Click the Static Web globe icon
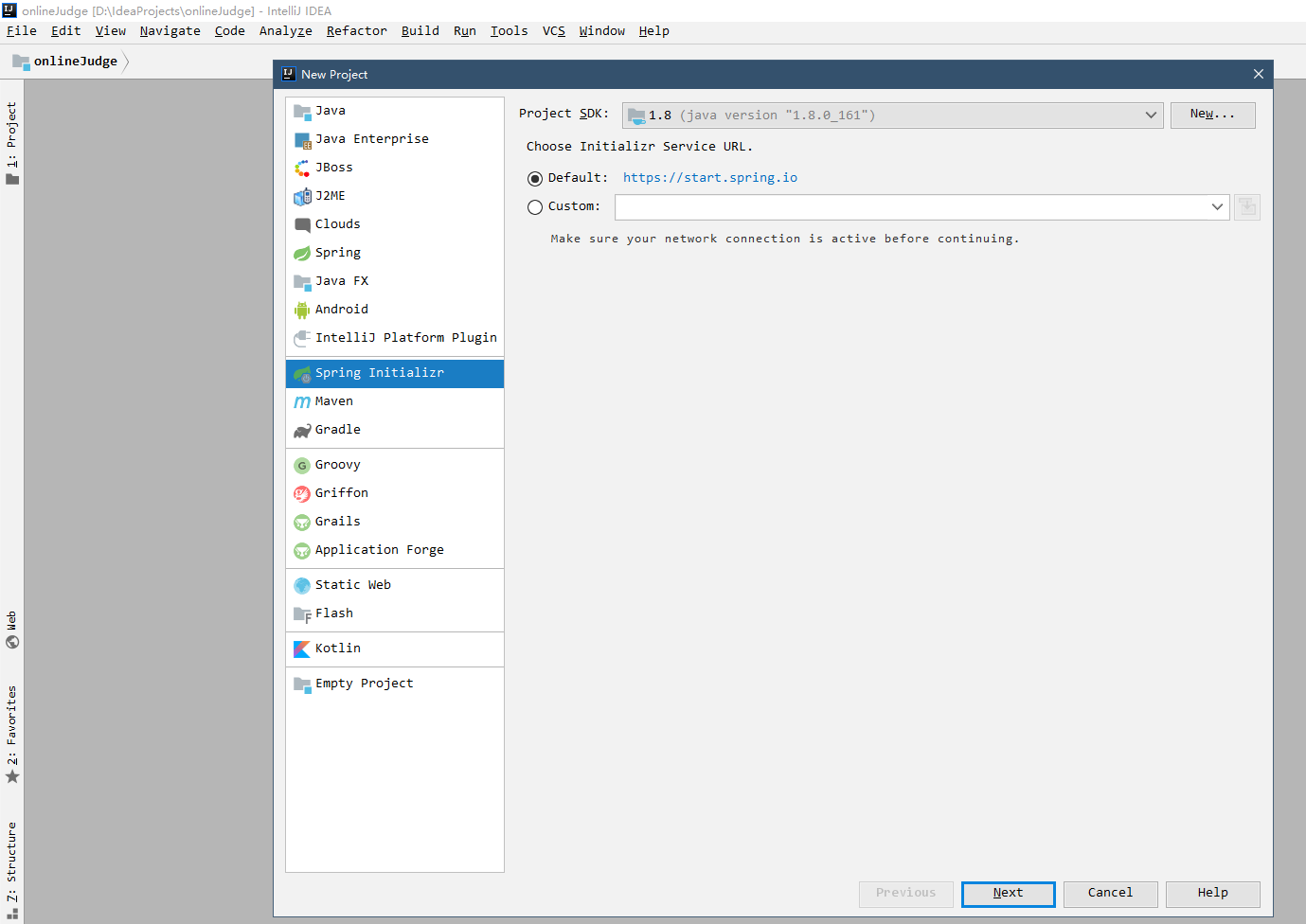 (302, 586)
